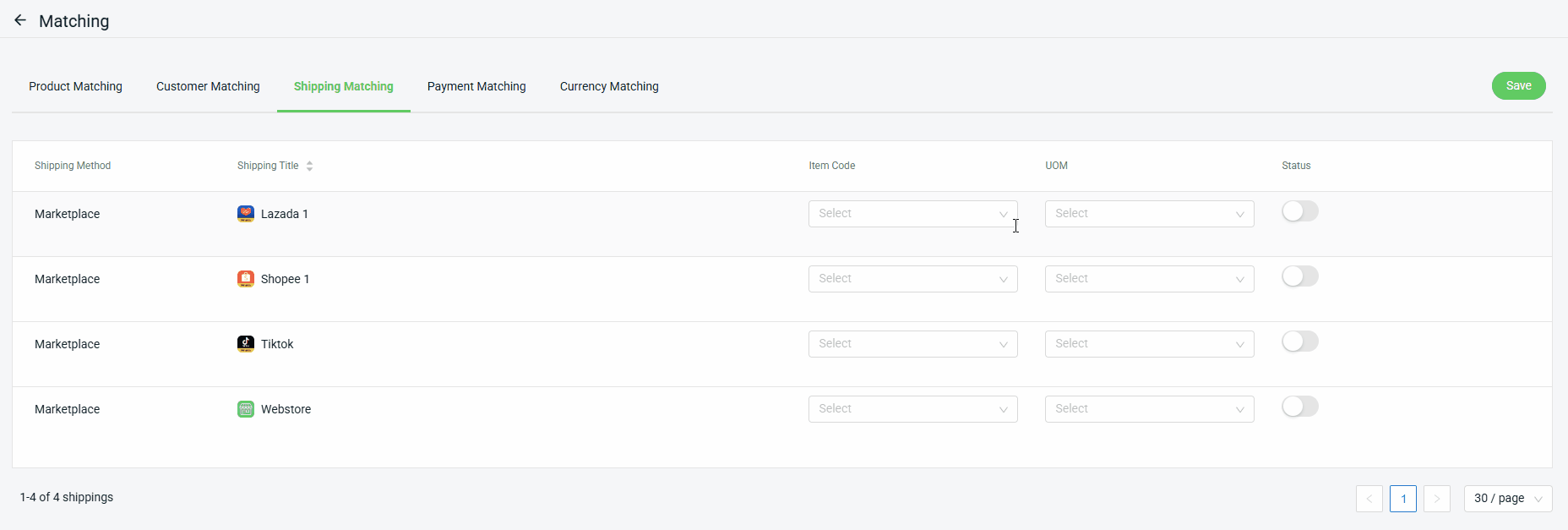This screenshot has width=1568, height=530.
Task: Select page 1 in pagination
Action: (1402, 499)
